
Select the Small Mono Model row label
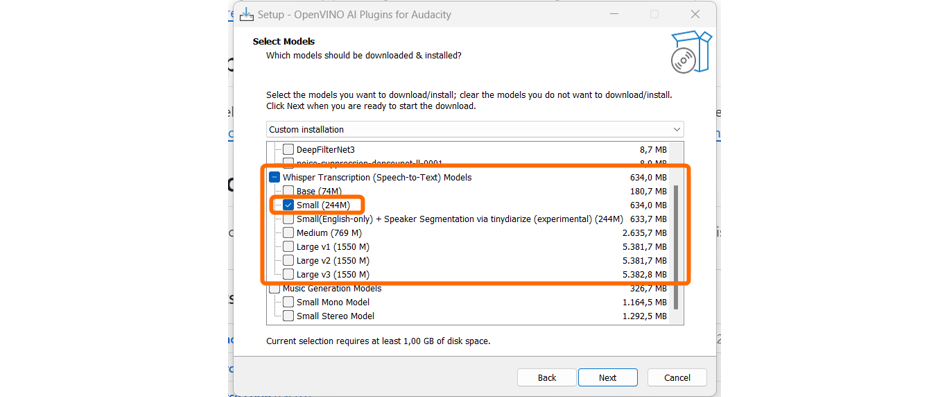[333, 302]
